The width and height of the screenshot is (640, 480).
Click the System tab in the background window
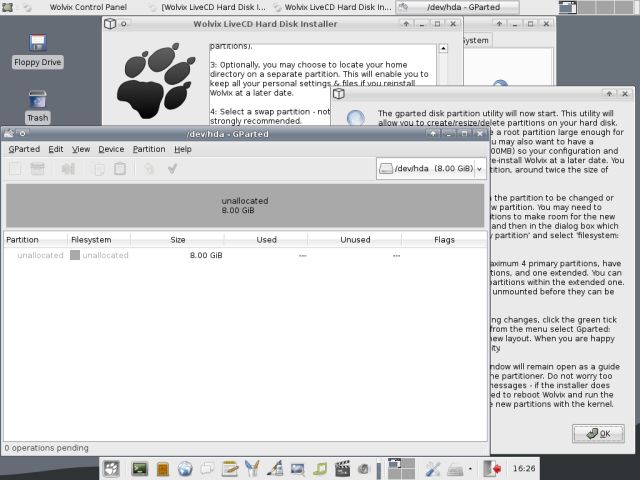[476, 40]
